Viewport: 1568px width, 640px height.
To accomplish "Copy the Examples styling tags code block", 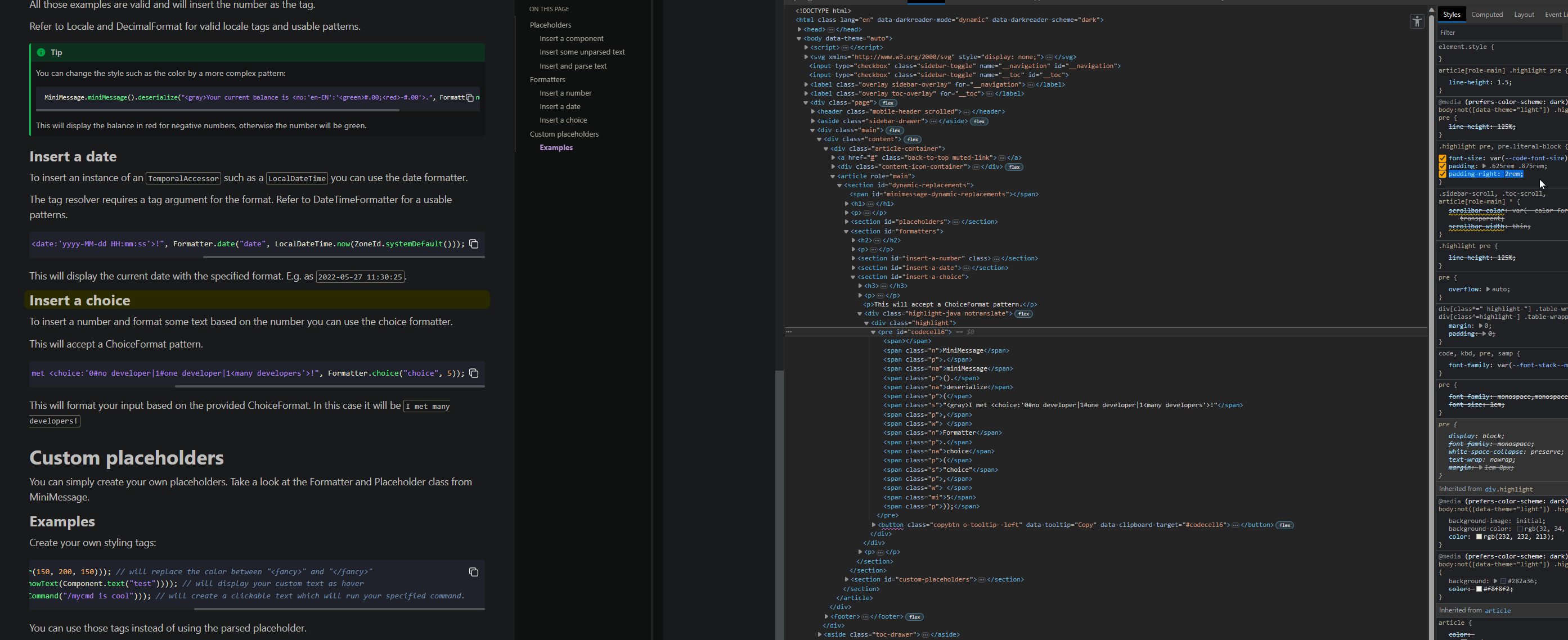I will [x=474, y=572].
